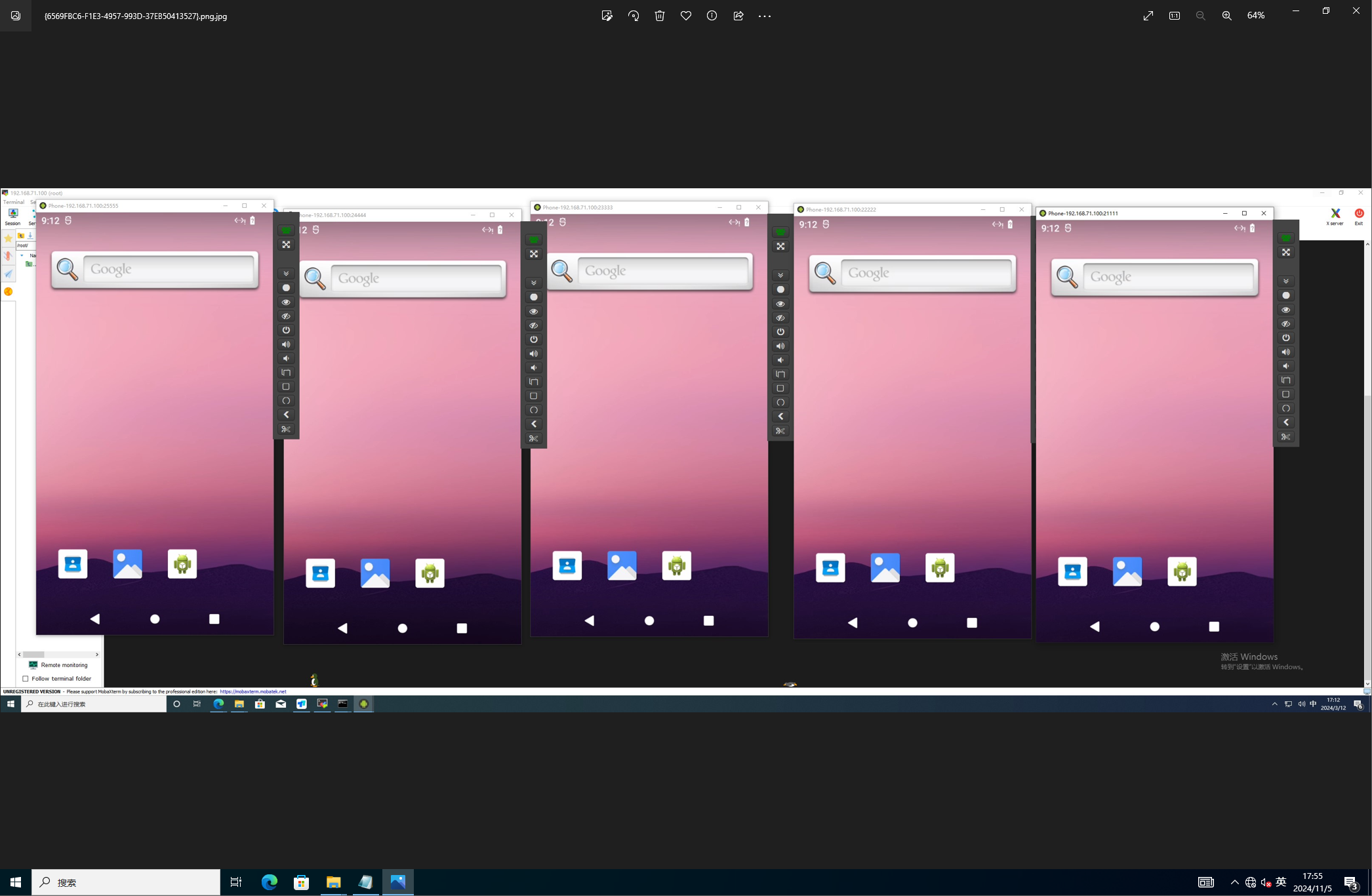The image size is (1372, 896).
Task: Open File Explorer from the taskbar
Action: (x=333, y=882)
